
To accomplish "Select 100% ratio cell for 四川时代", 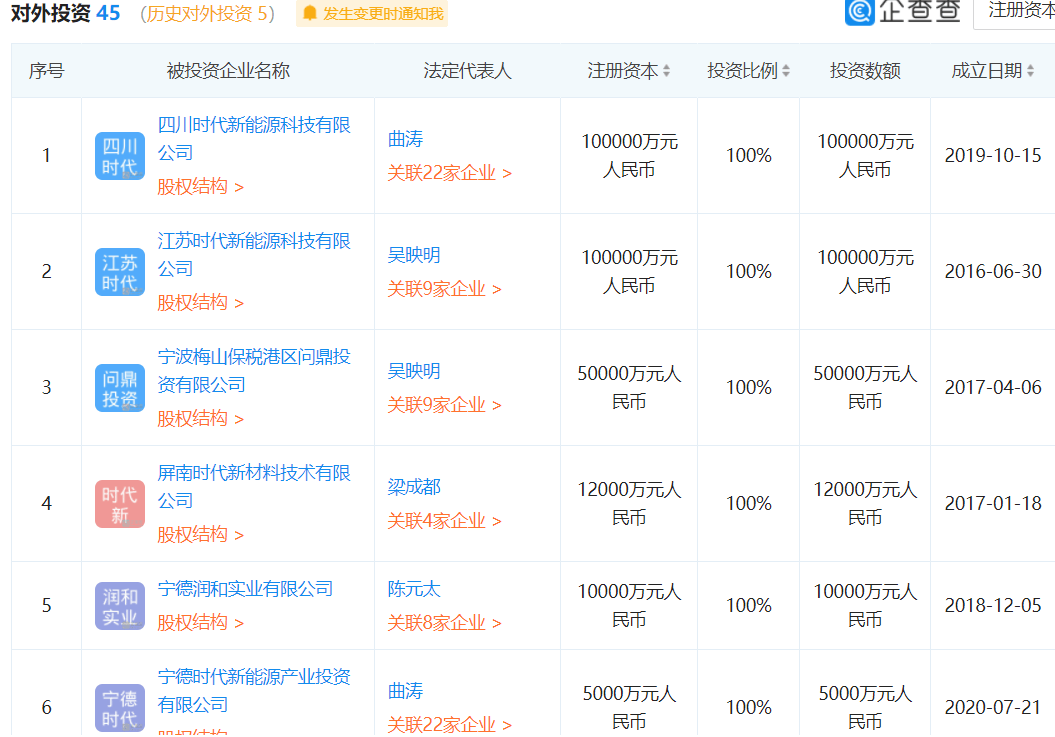I will [749, 155].
